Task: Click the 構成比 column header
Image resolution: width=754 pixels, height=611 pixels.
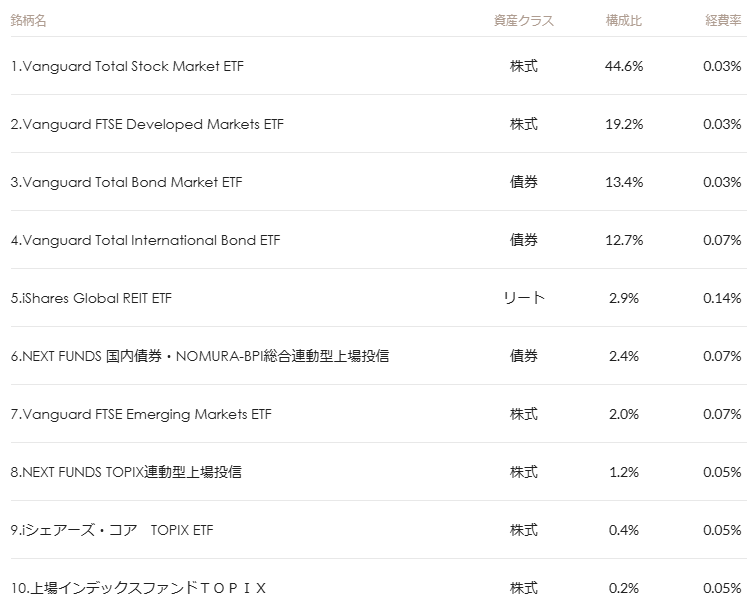Action: coord(624,20)
